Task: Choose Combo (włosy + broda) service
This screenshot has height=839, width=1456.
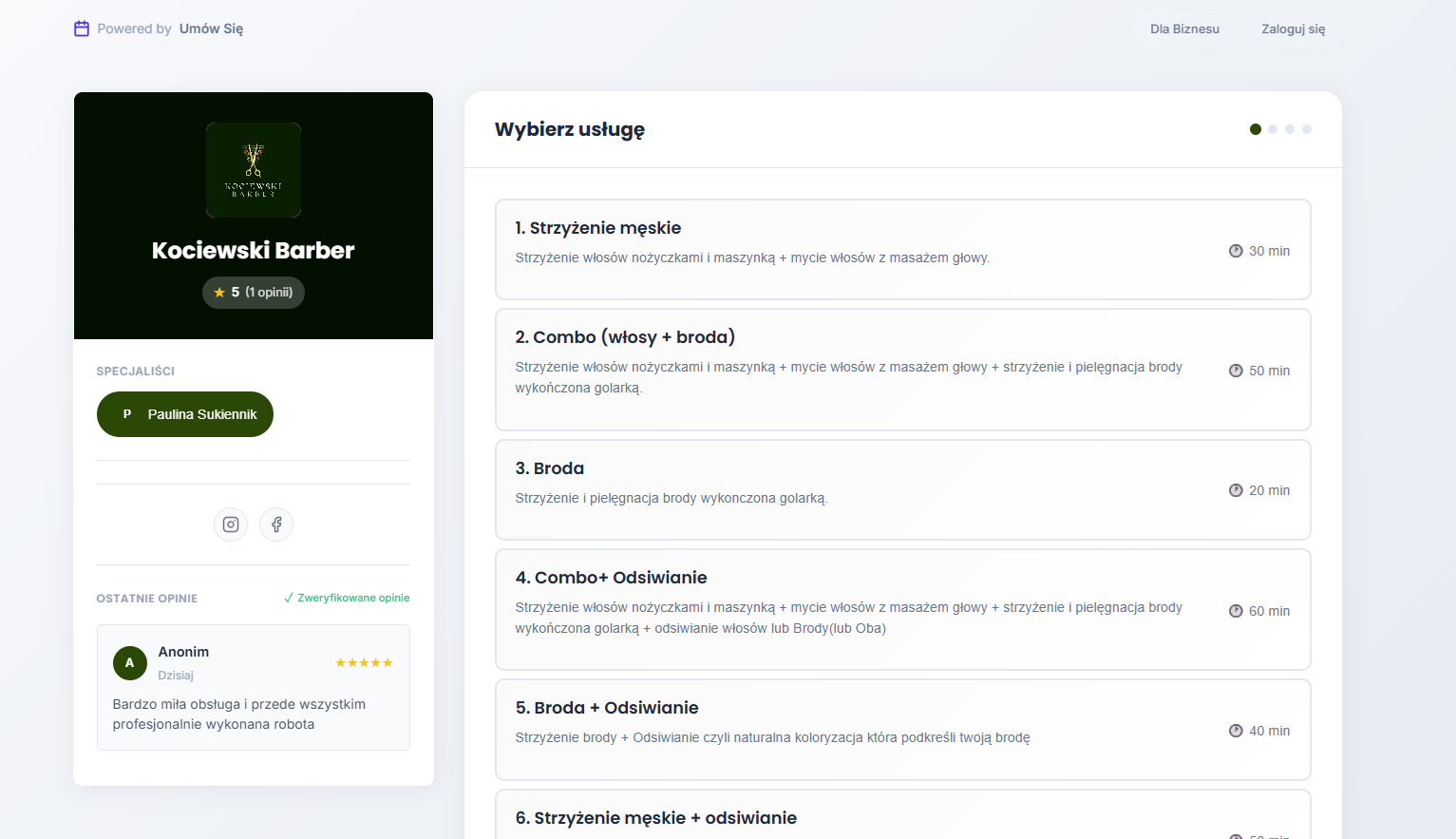Action: (902, 370)
